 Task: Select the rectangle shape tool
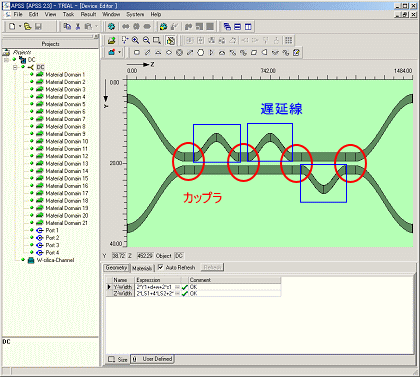[x=137, y=53]
